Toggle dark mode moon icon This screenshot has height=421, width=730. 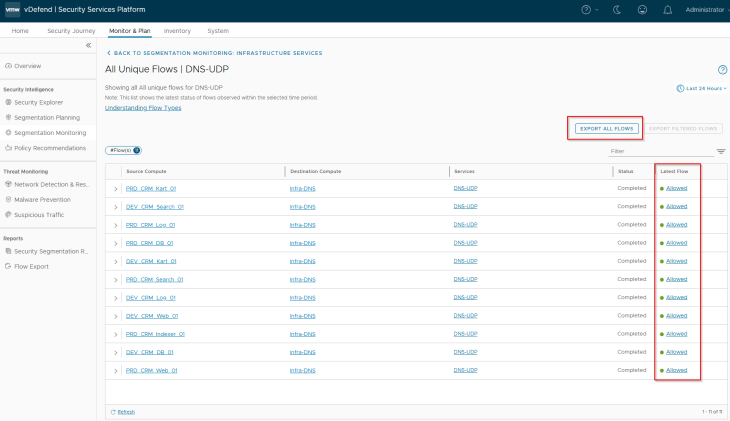point(615,9)
